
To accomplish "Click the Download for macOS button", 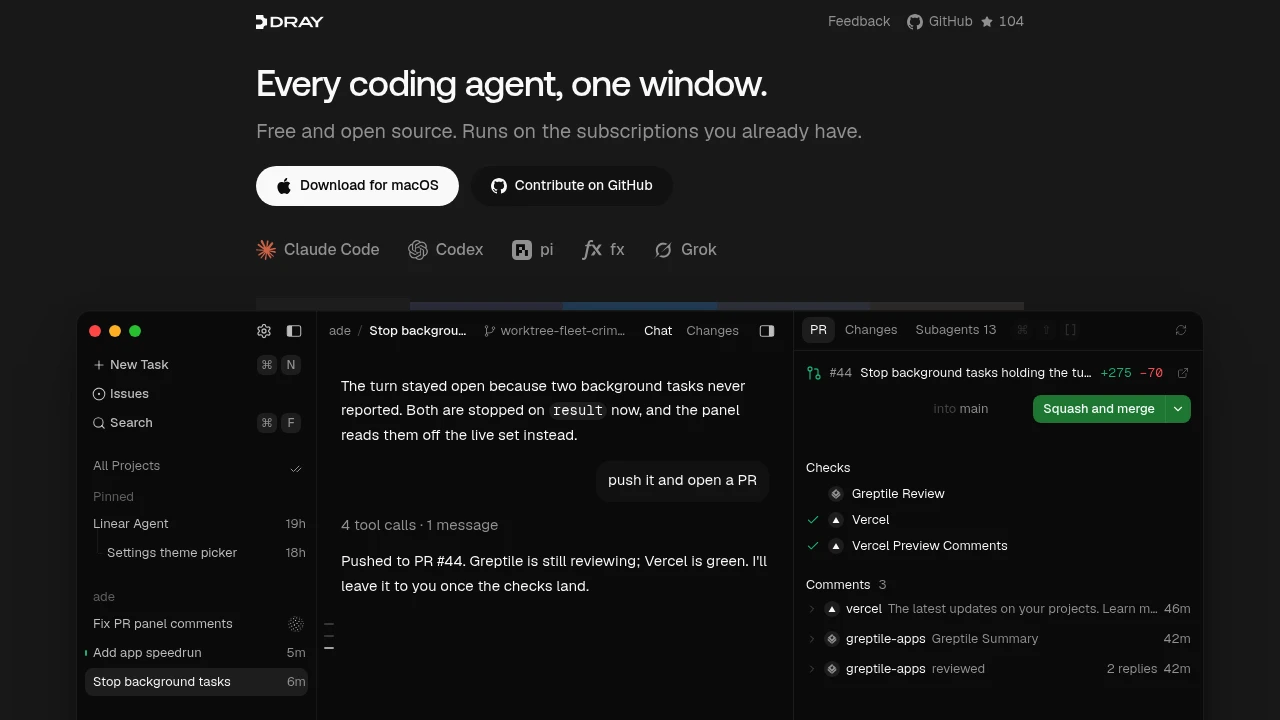I will pyautogui.click(x=357, y=186).
